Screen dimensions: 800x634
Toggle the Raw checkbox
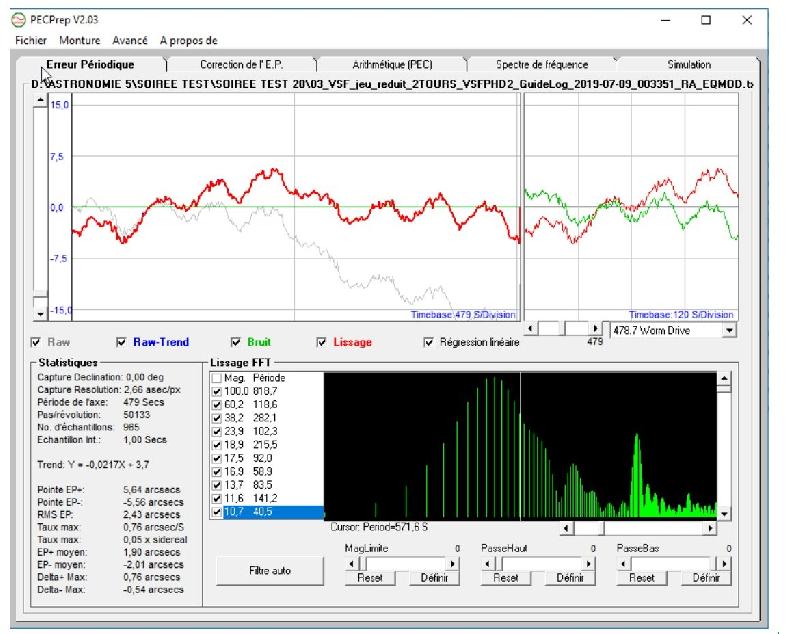click(x=36, y=342)
